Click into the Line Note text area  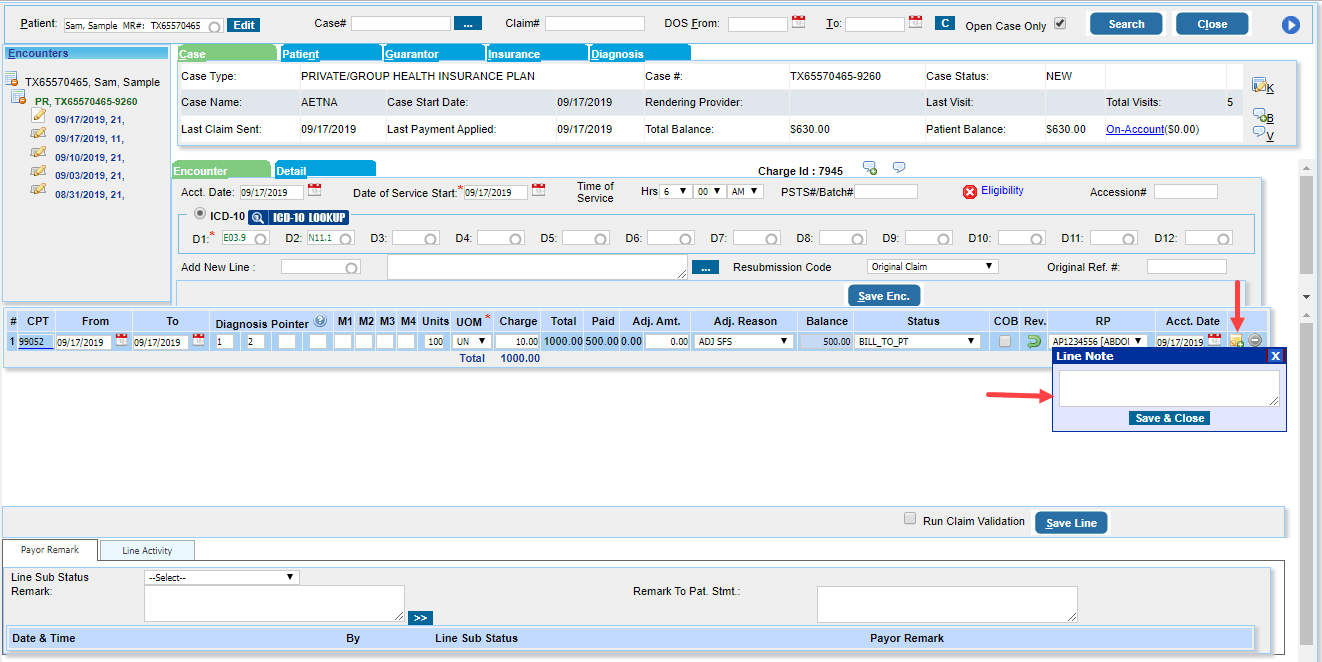tap(1169, 388)
